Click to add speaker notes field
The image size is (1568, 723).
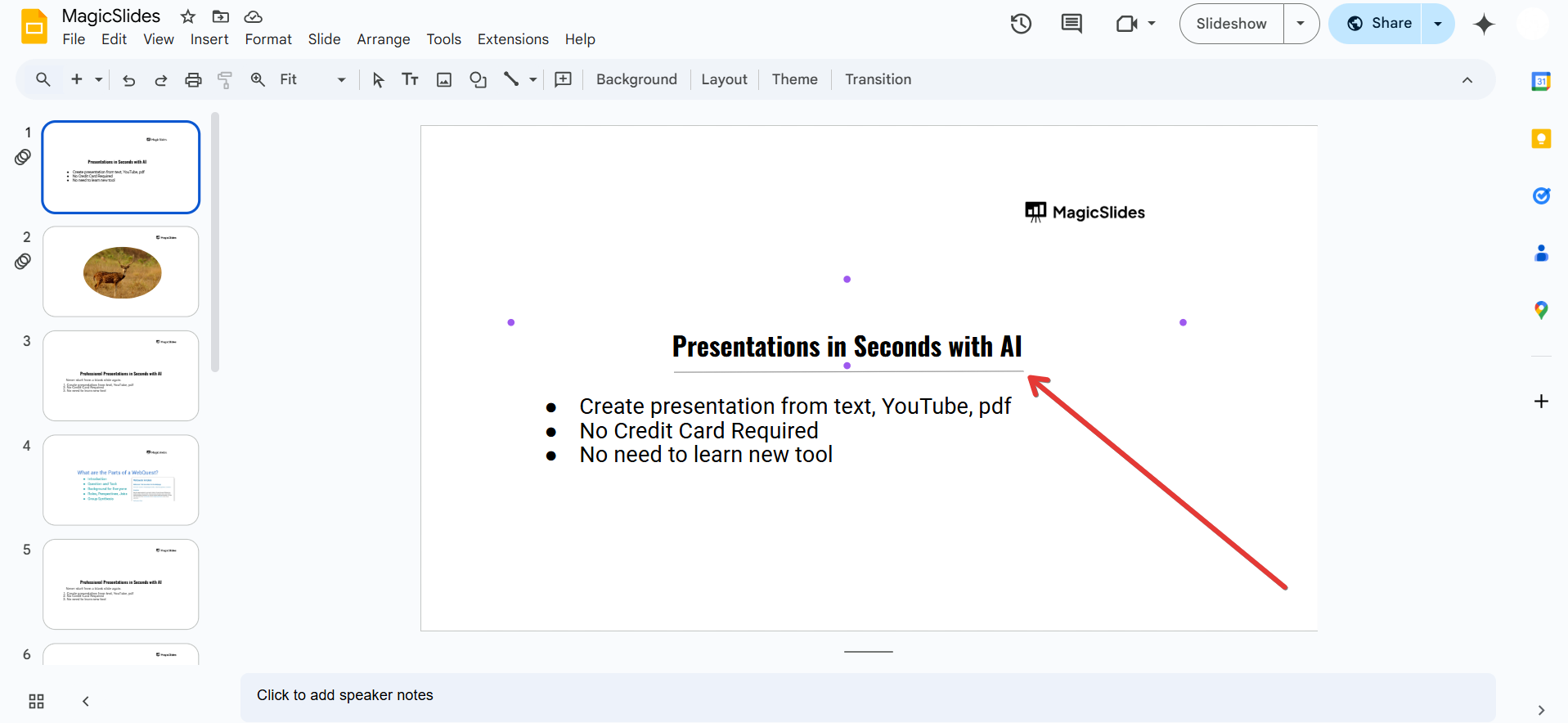pyautogui.click(x=868, y=697)
